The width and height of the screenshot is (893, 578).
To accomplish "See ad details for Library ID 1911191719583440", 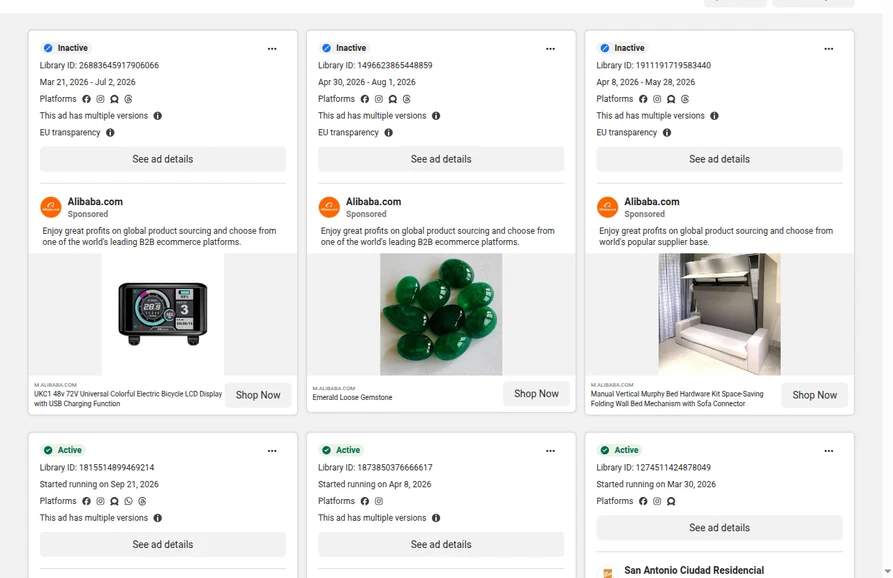I will [719, 159].
